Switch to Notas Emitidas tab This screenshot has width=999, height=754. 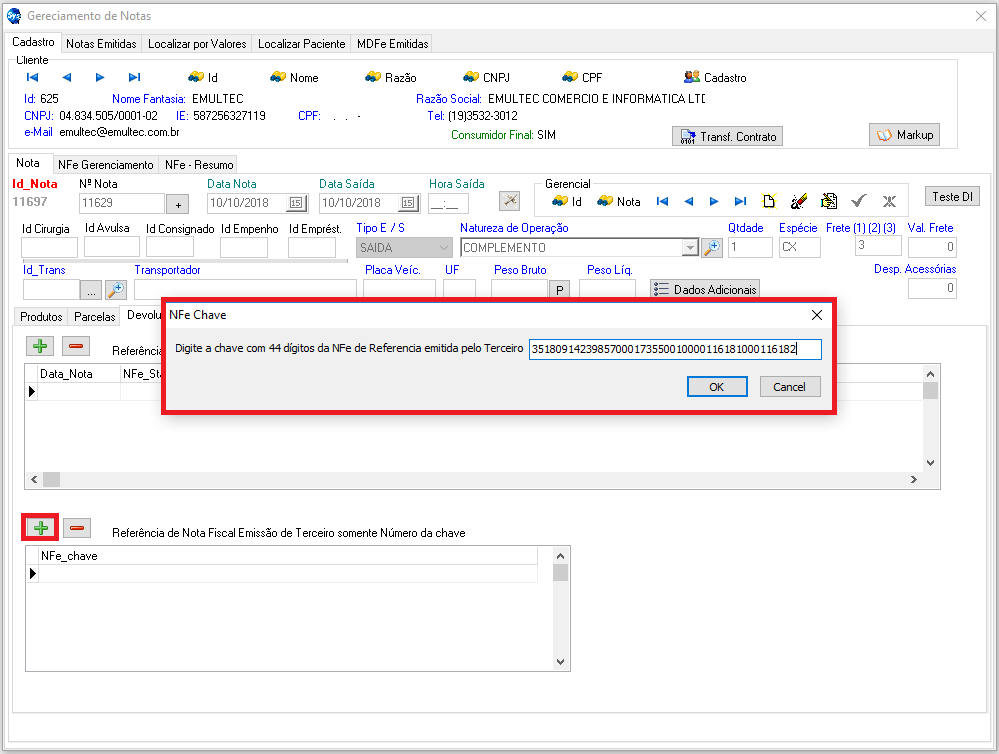tap(101, 44)
